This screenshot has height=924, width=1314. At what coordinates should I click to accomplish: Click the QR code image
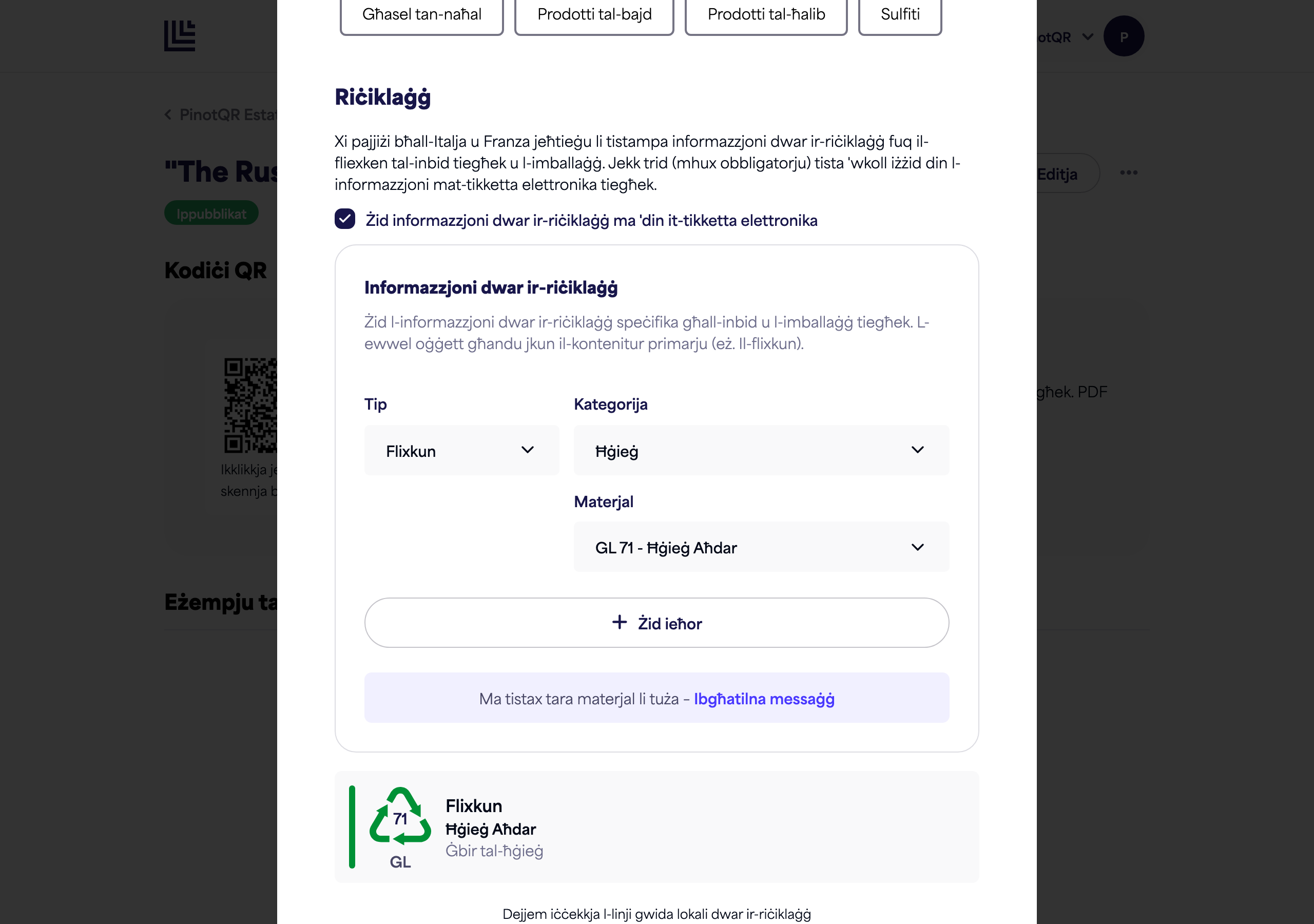click(250, 406)
